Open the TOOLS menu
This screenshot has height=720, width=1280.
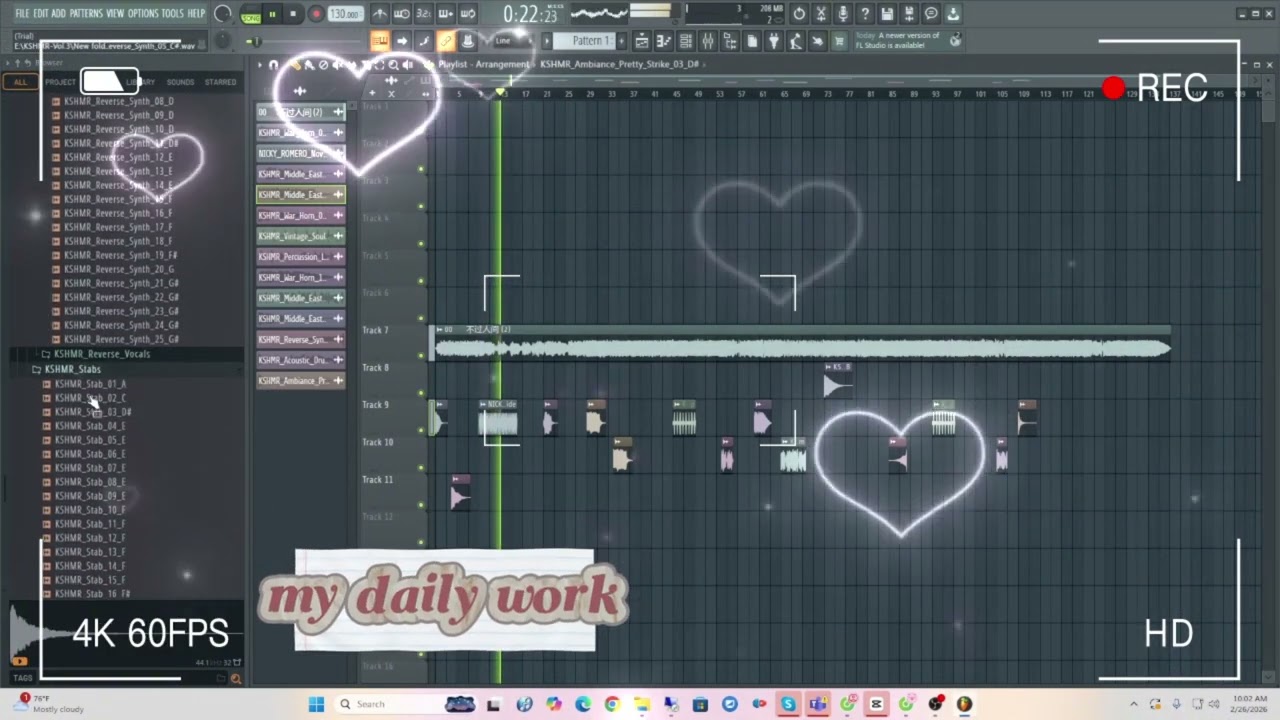(x=173, y=13)
